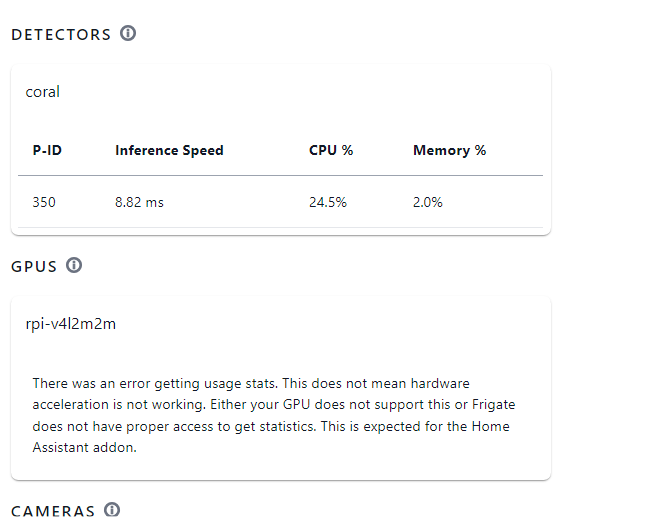
Task: Click the Cameras section heading
Action: 53,510
